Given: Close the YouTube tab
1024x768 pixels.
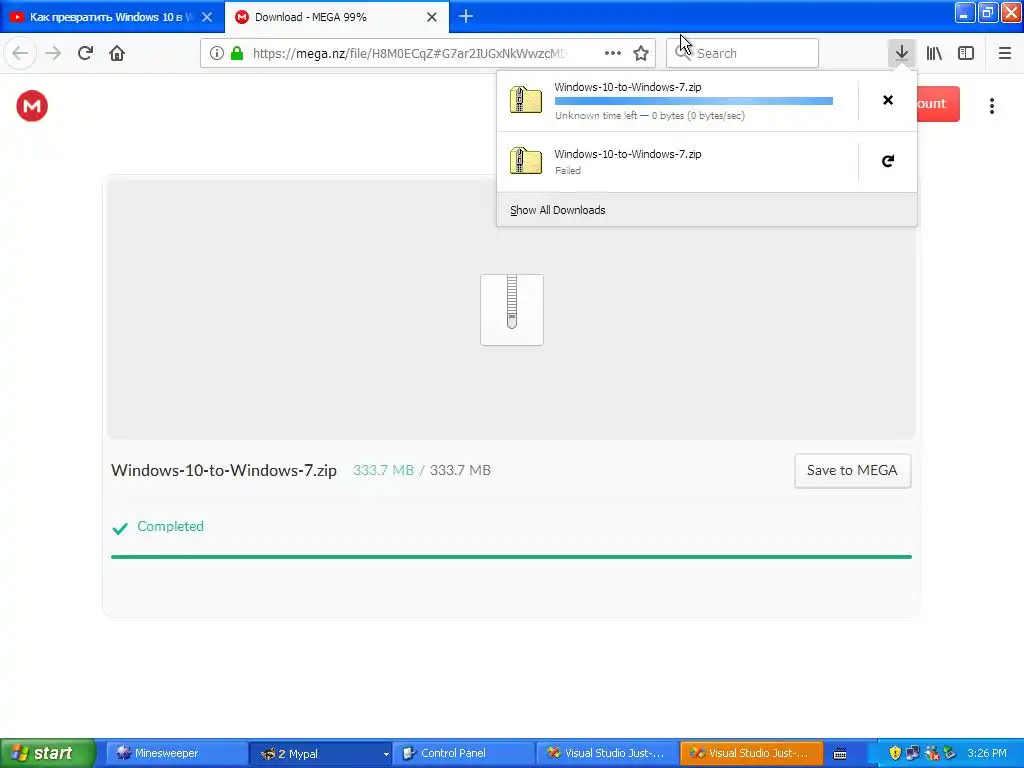Looking at the screenshot, I should [207, 17].
